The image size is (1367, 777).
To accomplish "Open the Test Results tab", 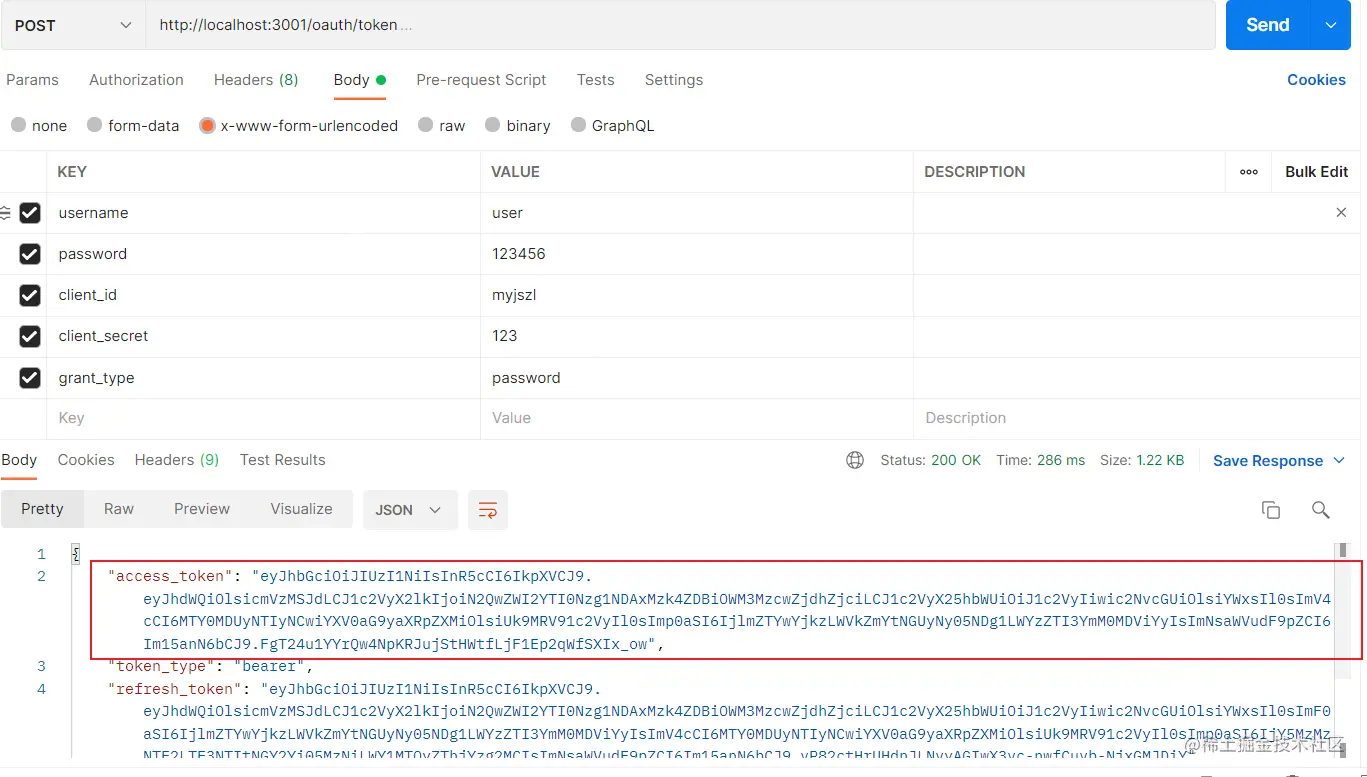I will point(283,460).
